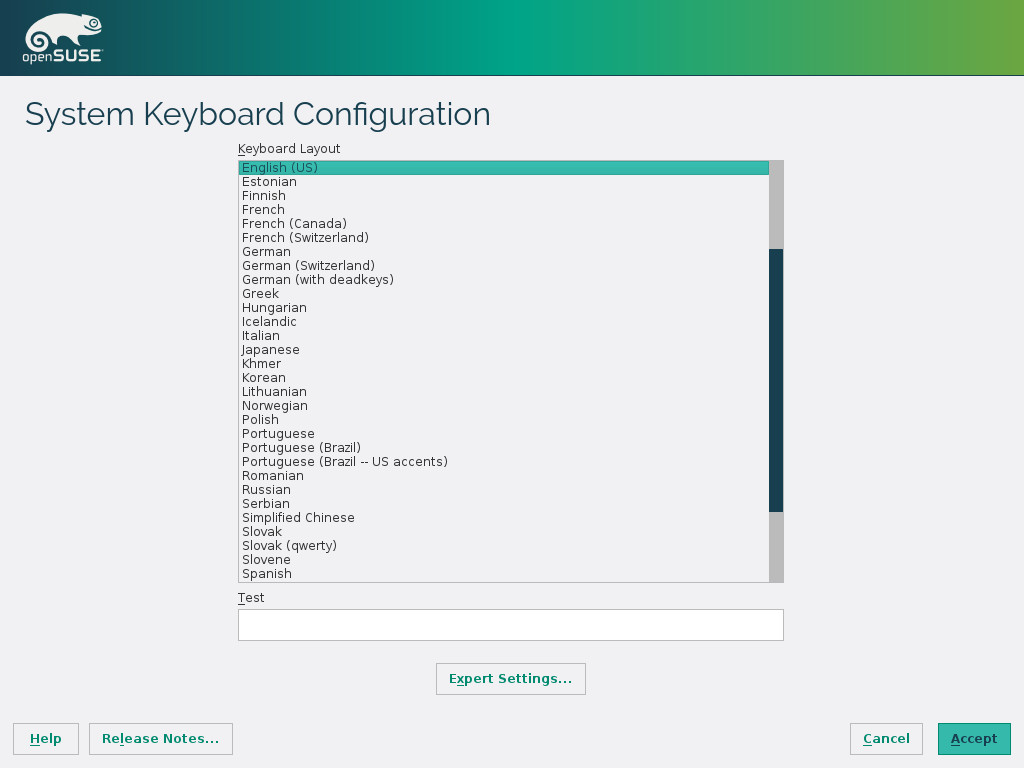Click scrollbar track below the thumb
The height and width of the screenshot is (768, 1024).
(x=776, y=546)
